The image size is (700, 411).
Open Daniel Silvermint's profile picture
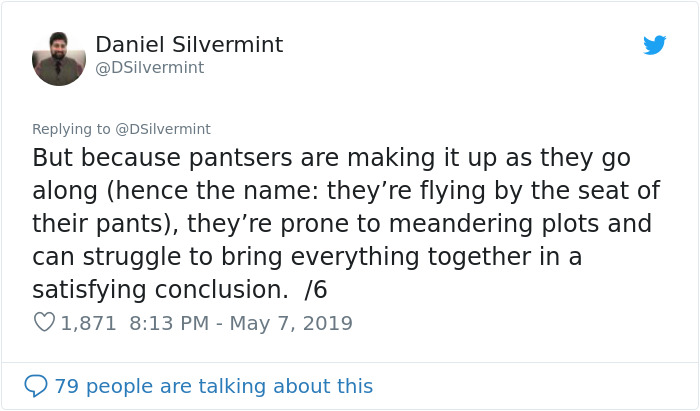59,59
